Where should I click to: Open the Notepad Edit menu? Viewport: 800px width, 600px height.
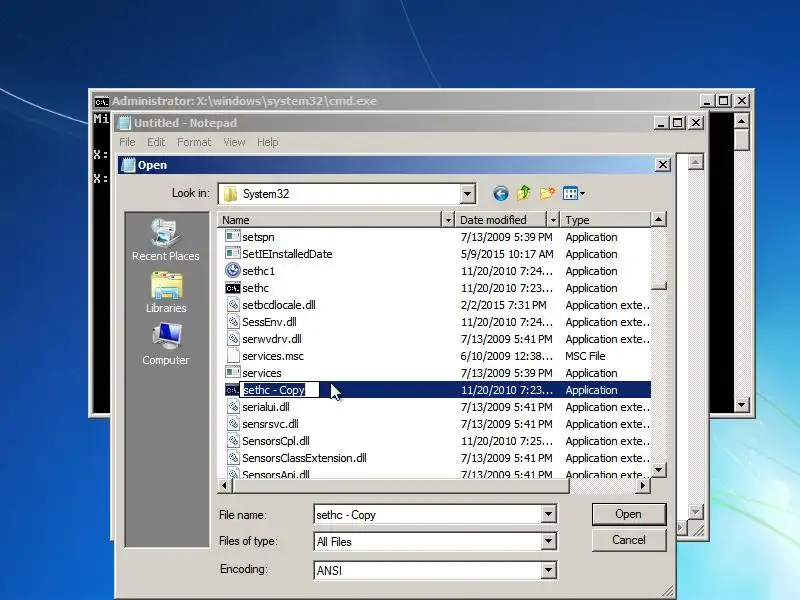(x=156, y=142)
